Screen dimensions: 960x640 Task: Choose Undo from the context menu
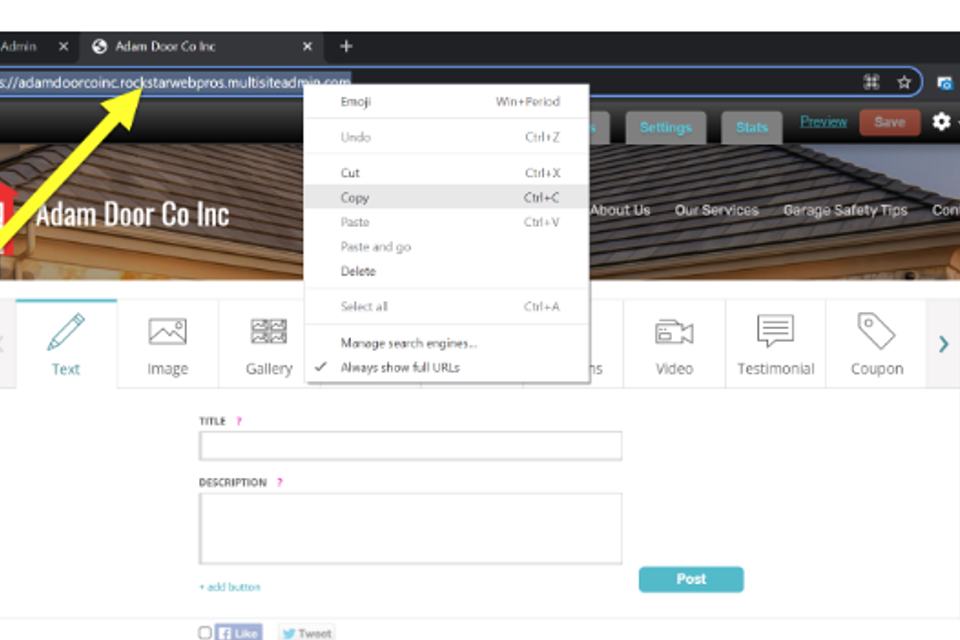(447, 137)
